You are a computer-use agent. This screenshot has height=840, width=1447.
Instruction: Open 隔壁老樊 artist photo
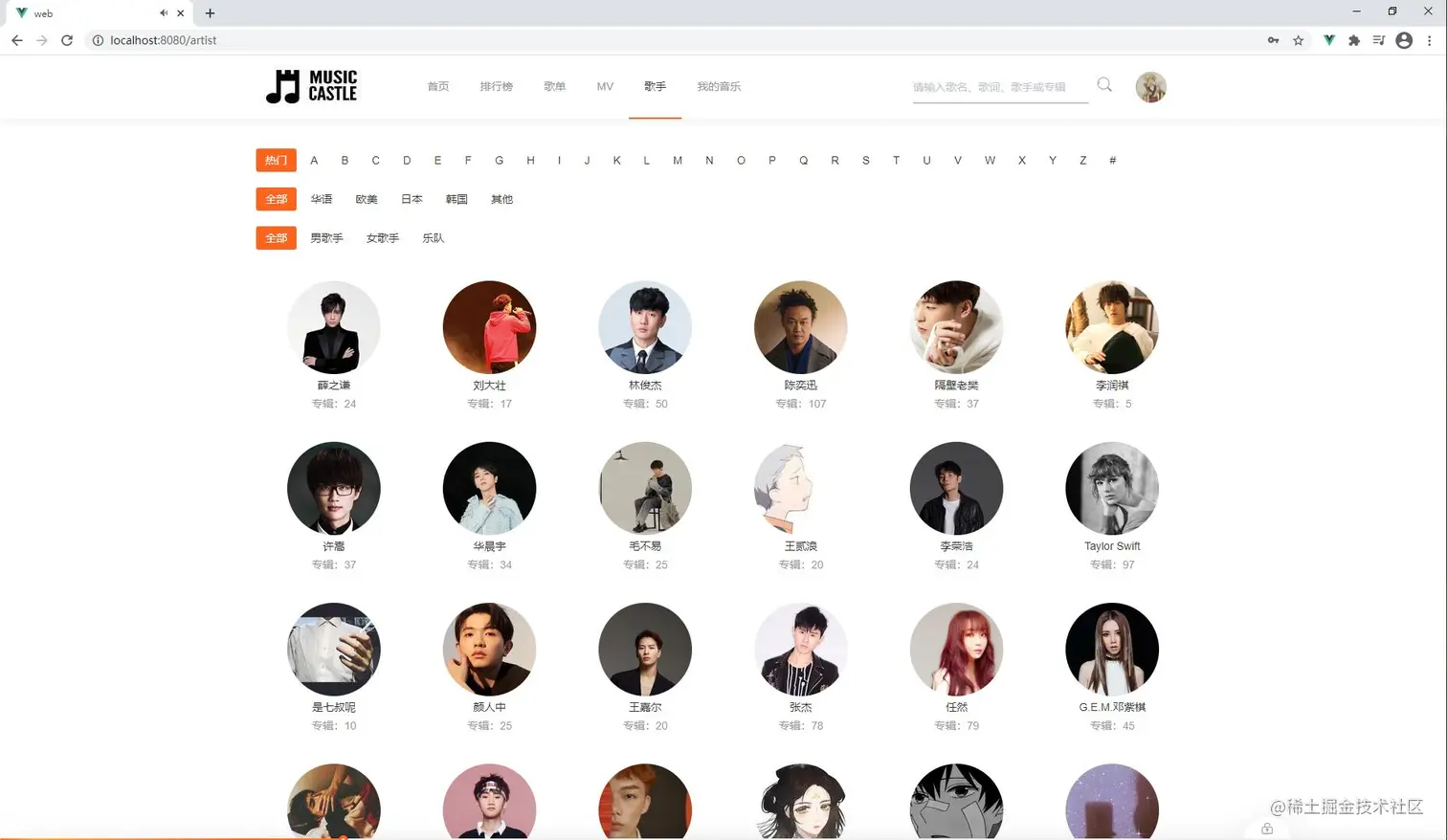(x=956, y=327)
